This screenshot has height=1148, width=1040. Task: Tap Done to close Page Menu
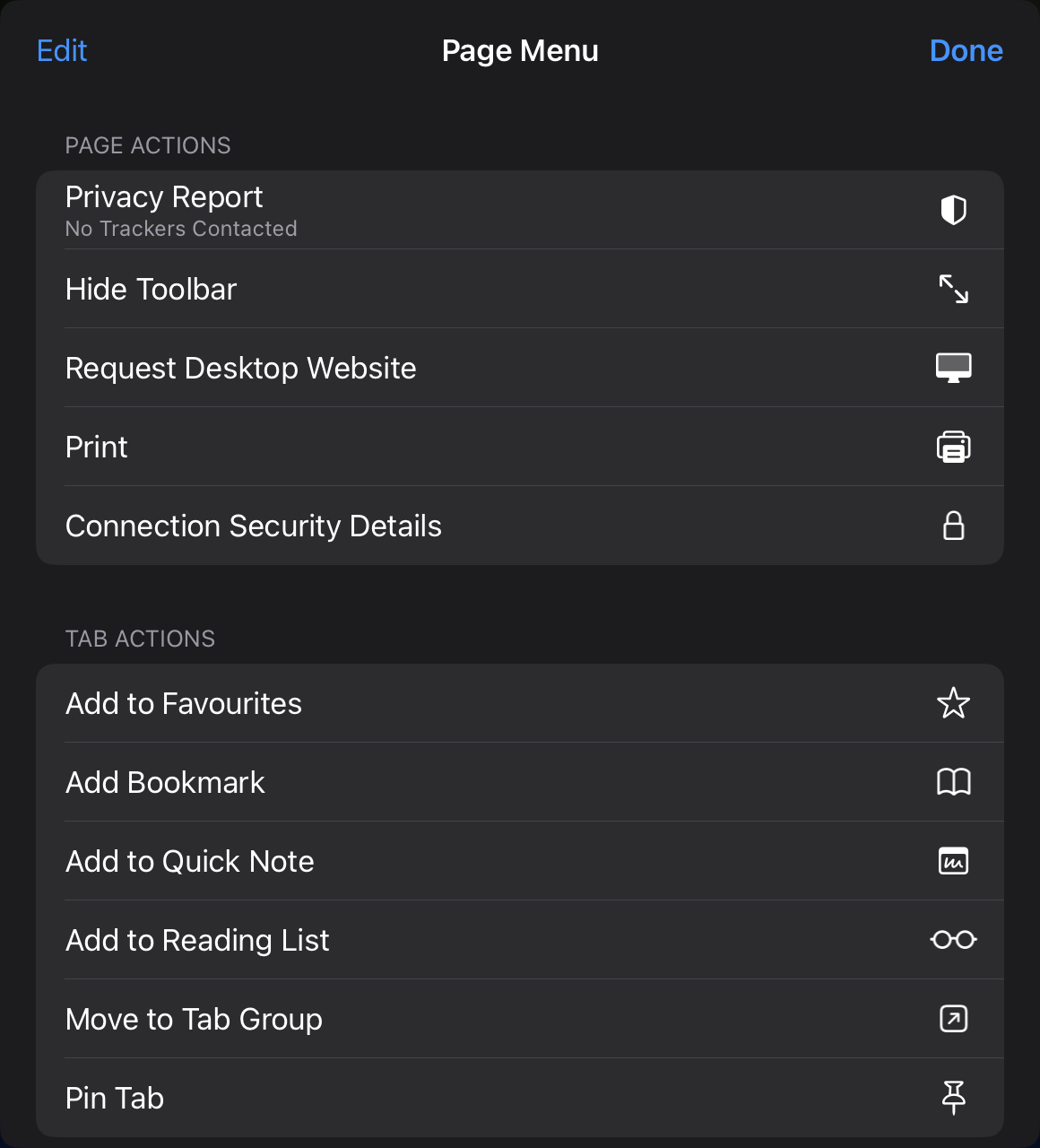(x=966, y=51)
